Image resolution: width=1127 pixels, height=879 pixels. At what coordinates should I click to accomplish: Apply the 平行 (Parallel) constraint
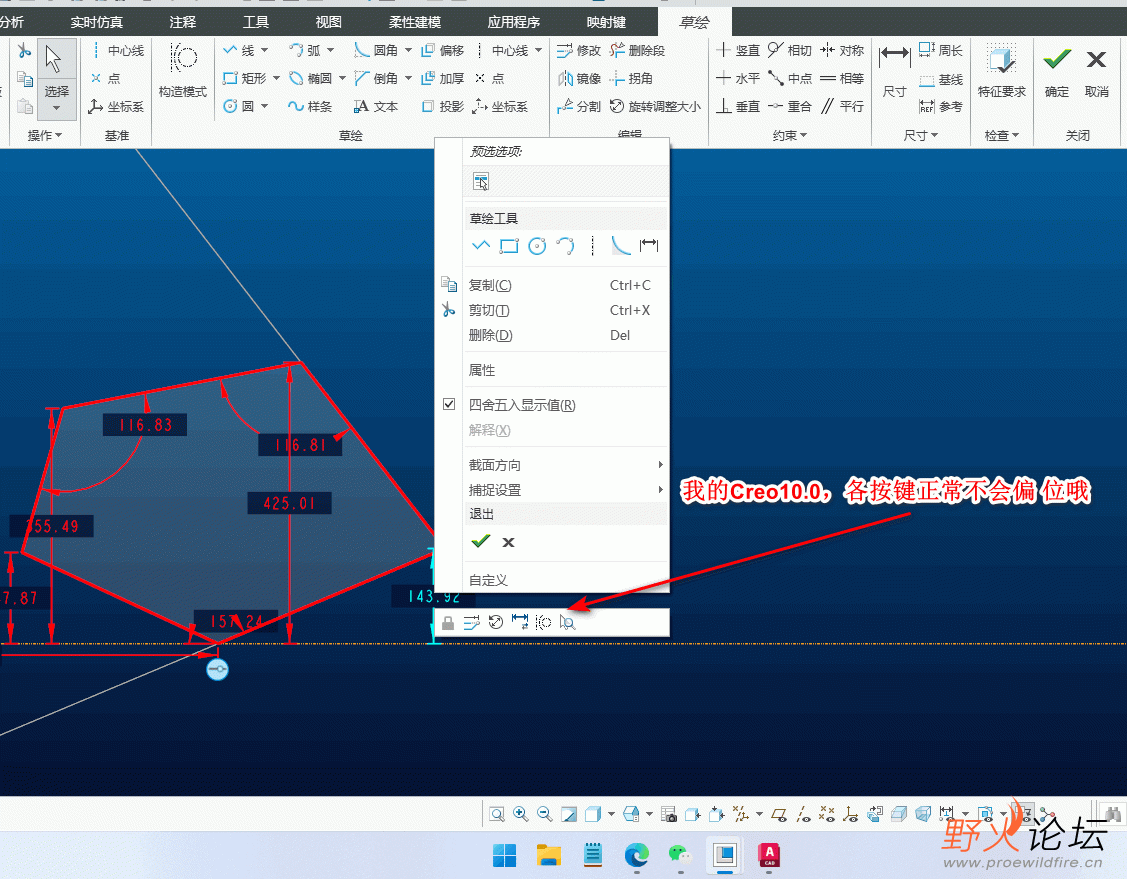[842, 106]
